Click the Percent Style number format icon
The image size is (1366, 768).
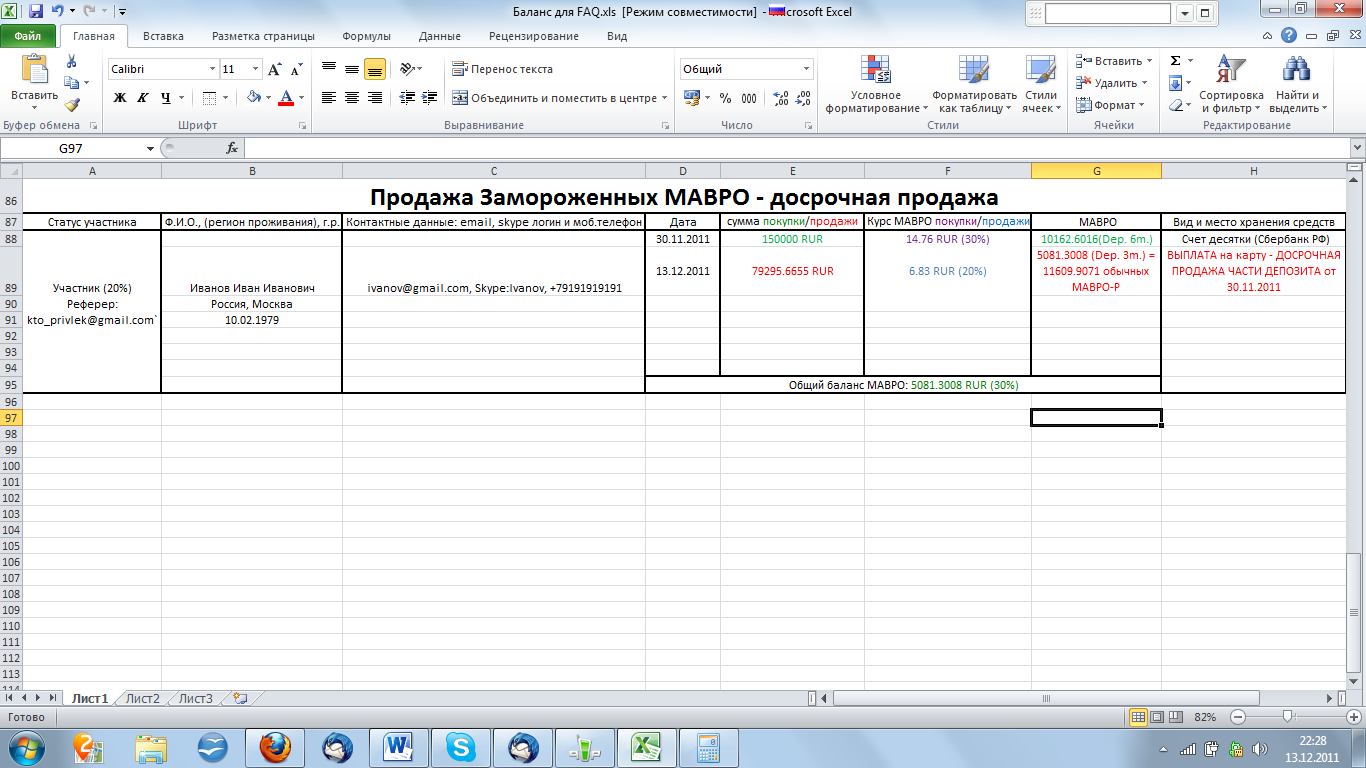725,98
